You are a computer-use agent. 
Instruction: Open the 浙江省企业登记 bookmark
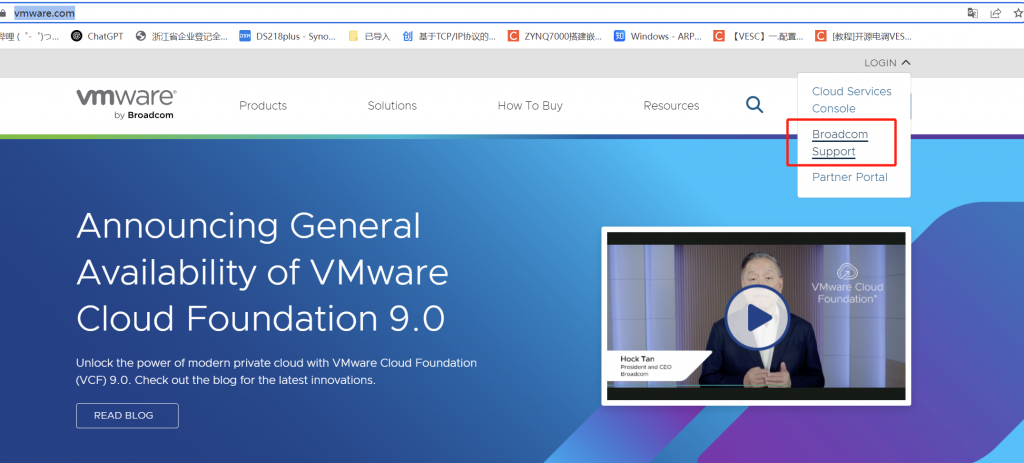(182, 37)
